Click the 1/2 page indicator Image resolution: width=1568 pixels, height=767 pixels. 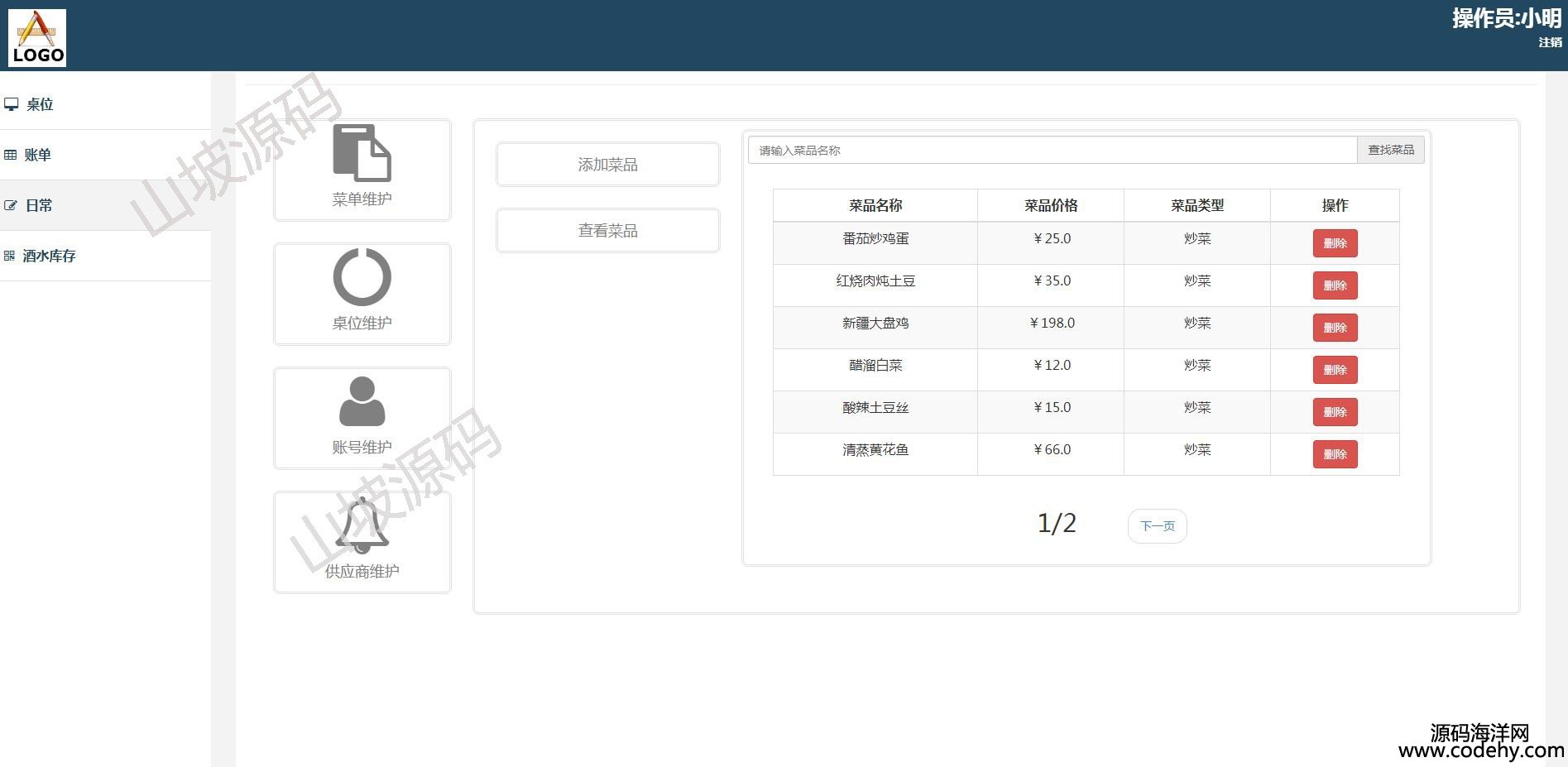point(1057,523)
